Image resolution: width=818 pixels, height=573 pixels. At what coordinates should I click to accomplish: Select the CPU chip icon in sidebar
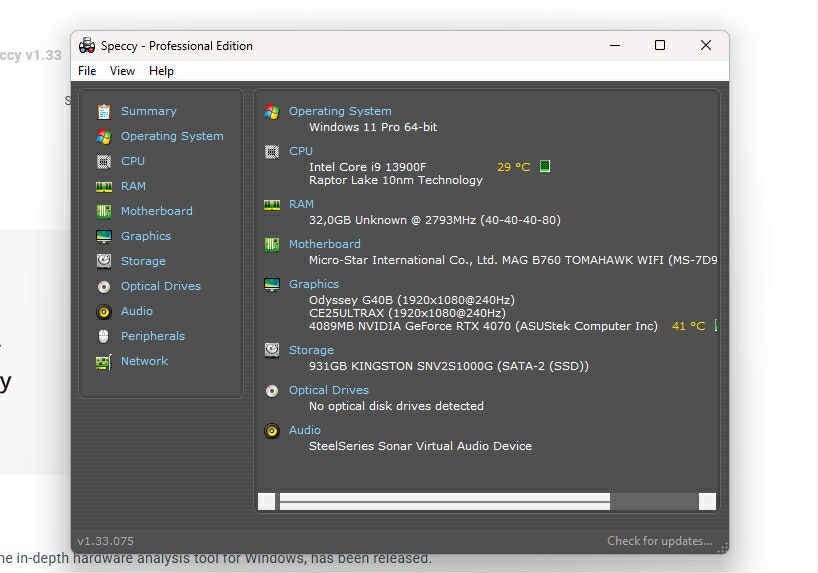point(104,161)
